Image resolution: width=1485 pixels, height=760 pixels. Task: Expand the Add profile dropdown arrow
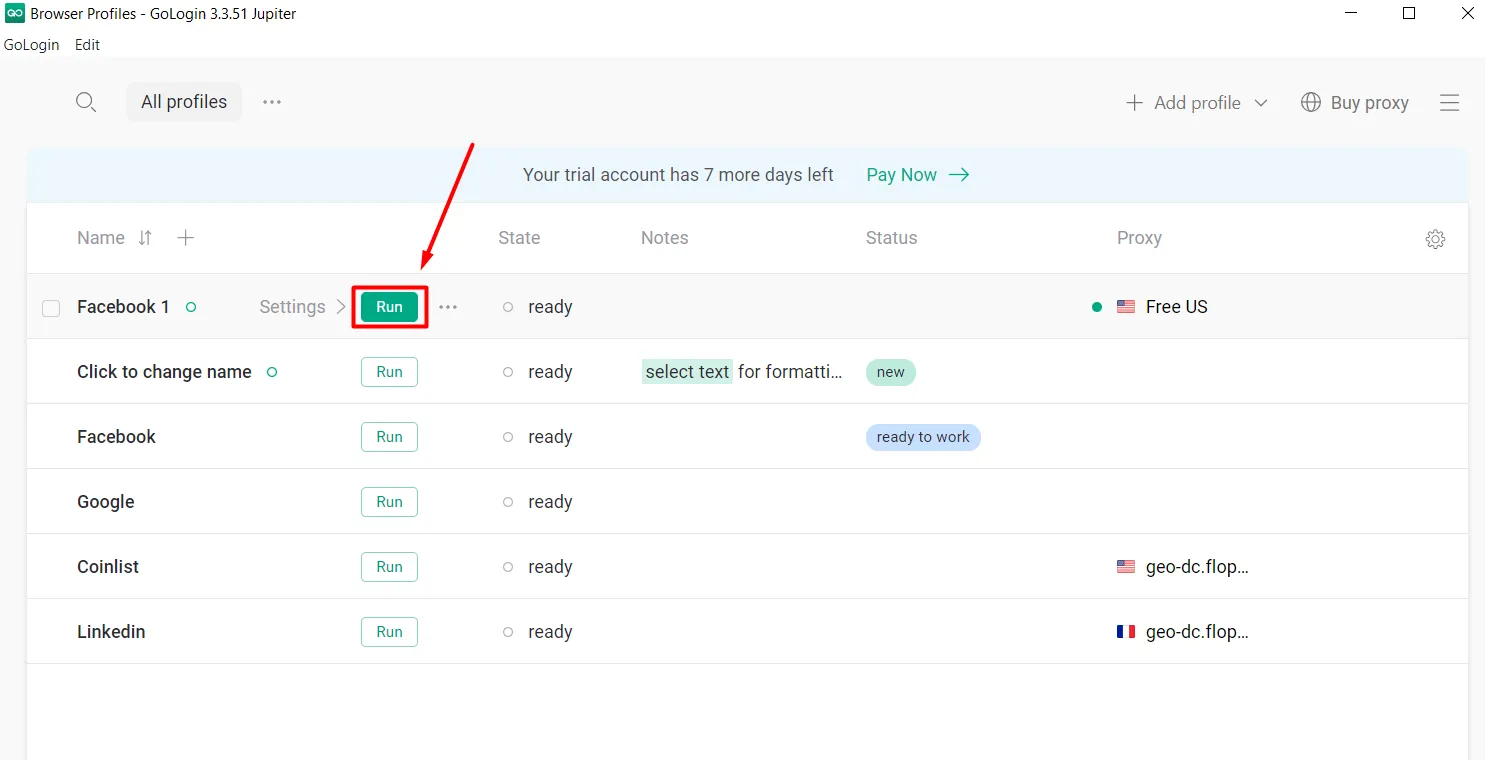(1261, 103)
